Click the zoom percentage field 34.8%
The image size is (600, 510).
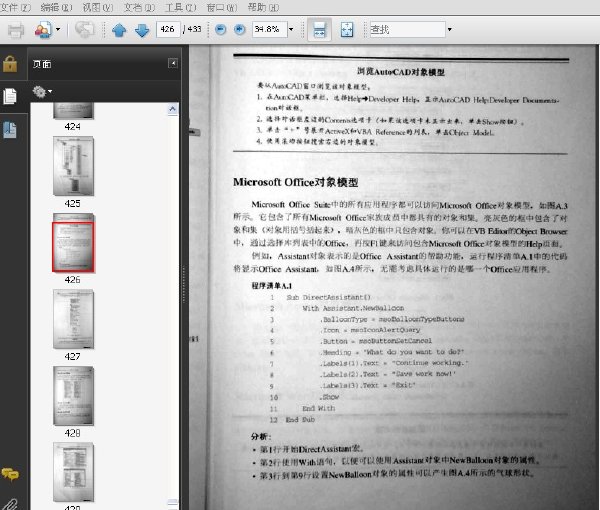click(x=269, y=29)
